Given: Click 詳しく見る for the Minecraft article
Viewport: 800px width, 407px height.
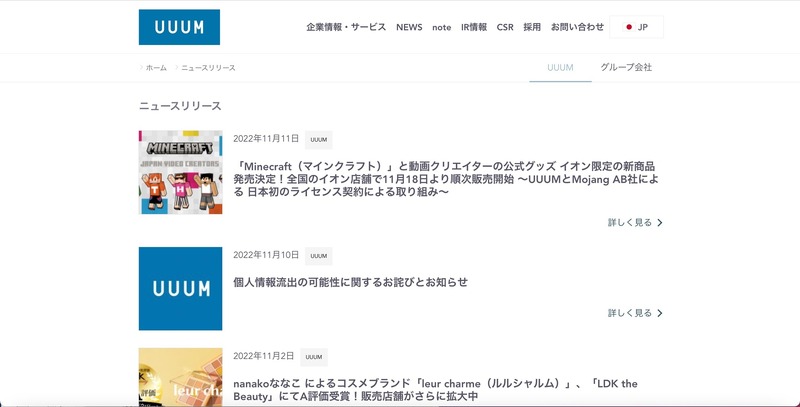Looking at the screenshot, I should click(x=635, y=222).
